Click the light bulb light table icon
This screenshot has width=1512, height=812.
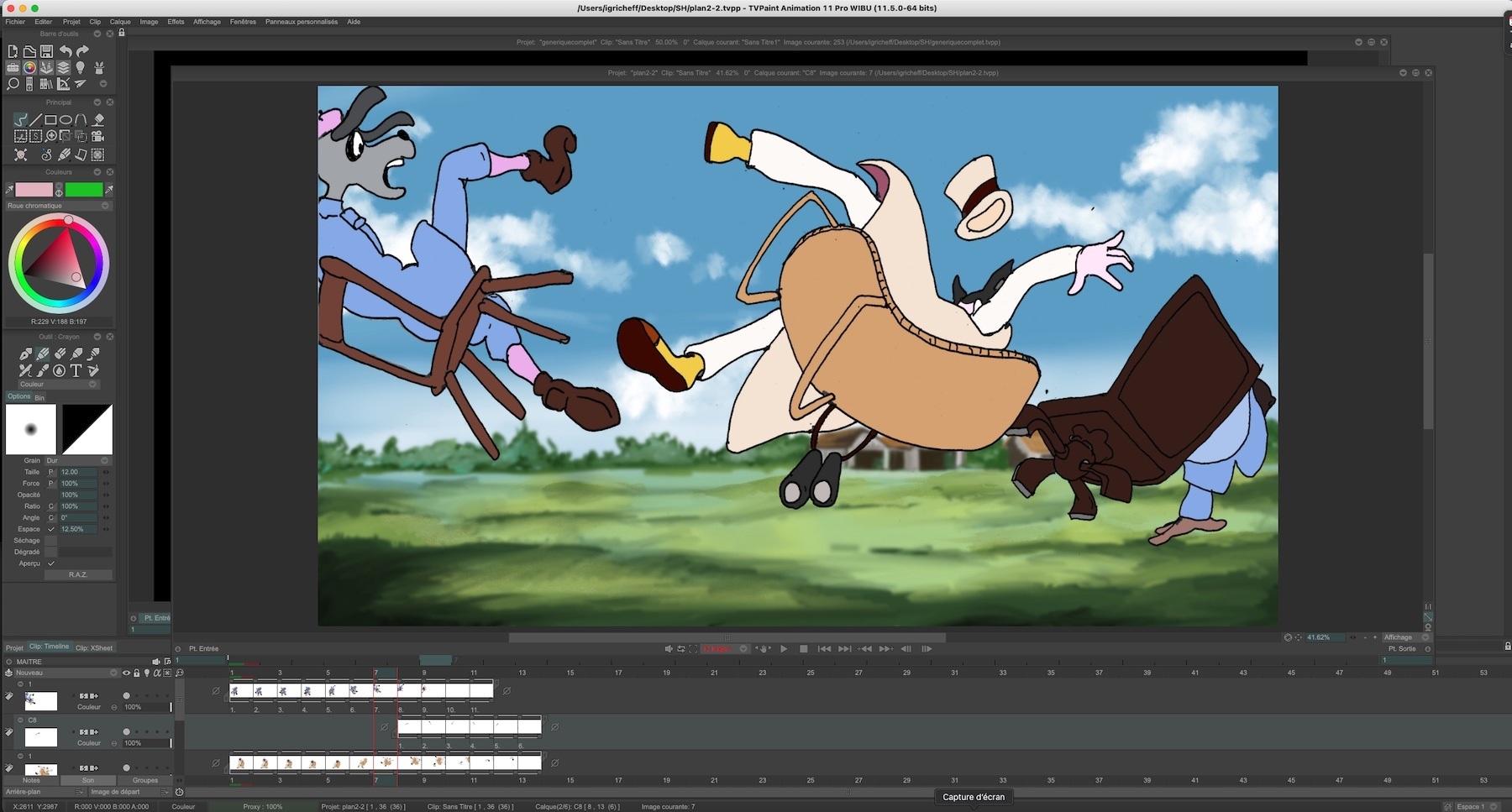(80, 67)
